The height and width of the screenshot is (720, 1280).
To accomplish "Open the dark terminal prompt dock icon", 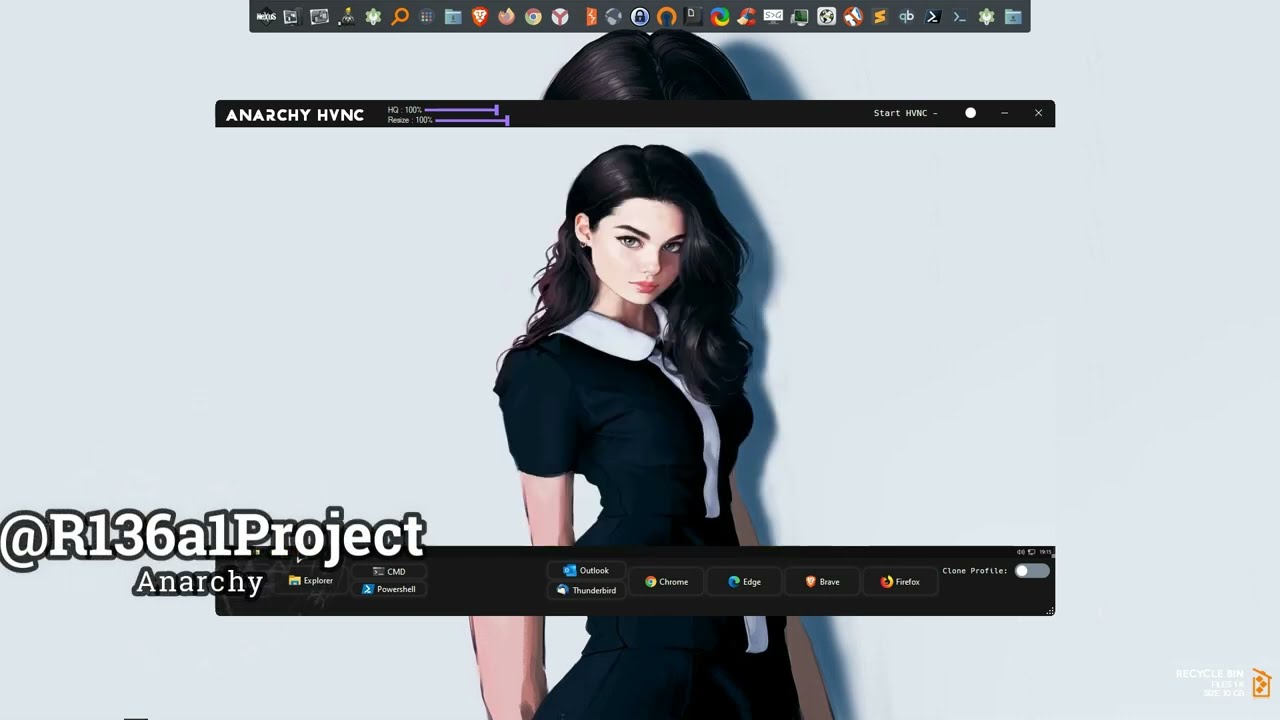I will point(959,16).
